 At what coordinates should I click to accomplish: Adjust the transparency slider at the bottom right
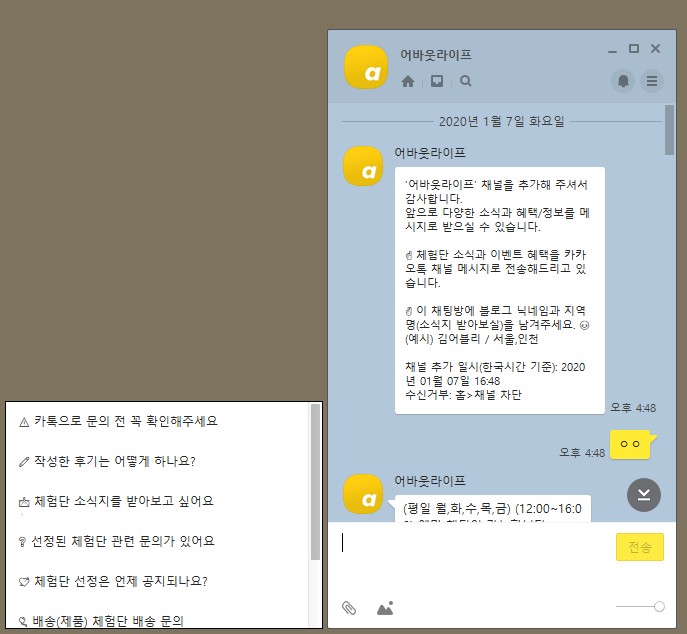tap(640, 606)
